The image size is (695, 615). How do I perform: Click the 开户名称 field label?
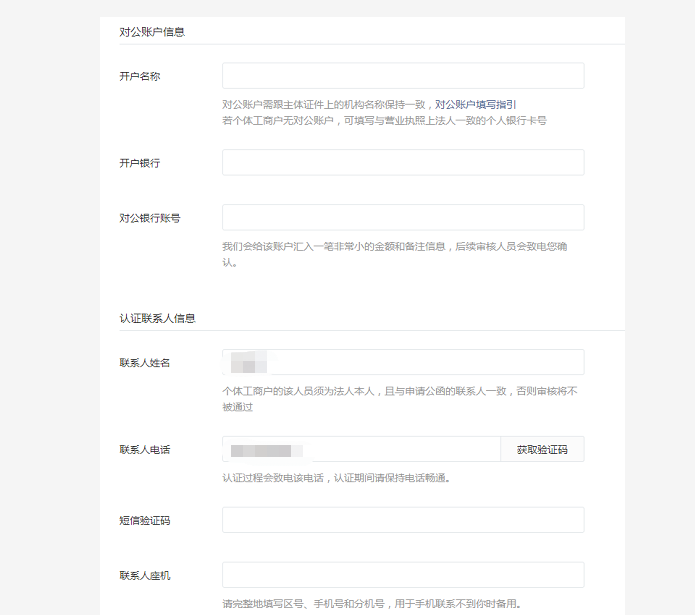coord(139,77)
